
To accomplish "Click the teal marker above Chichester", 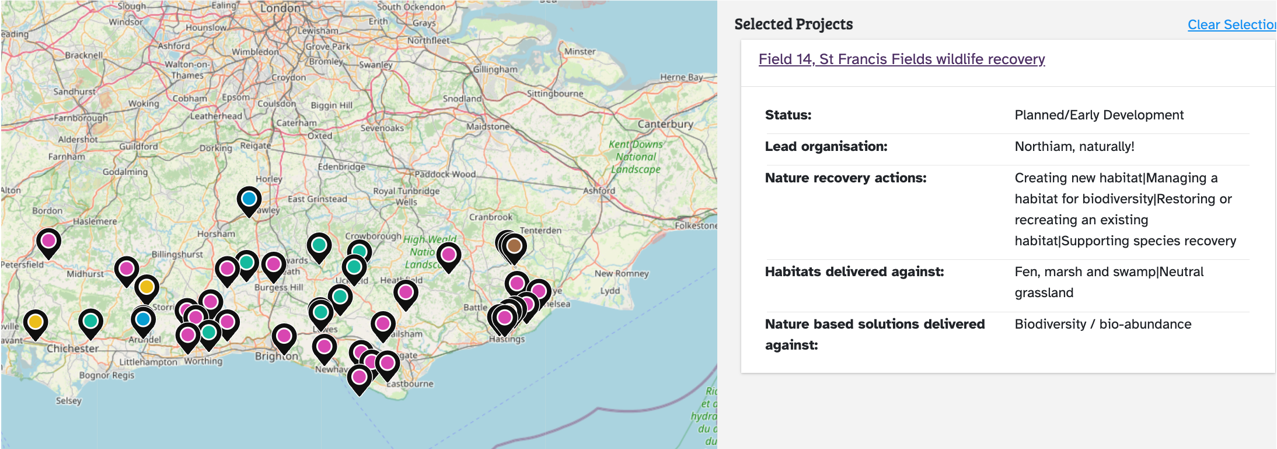I will (91, 321).
